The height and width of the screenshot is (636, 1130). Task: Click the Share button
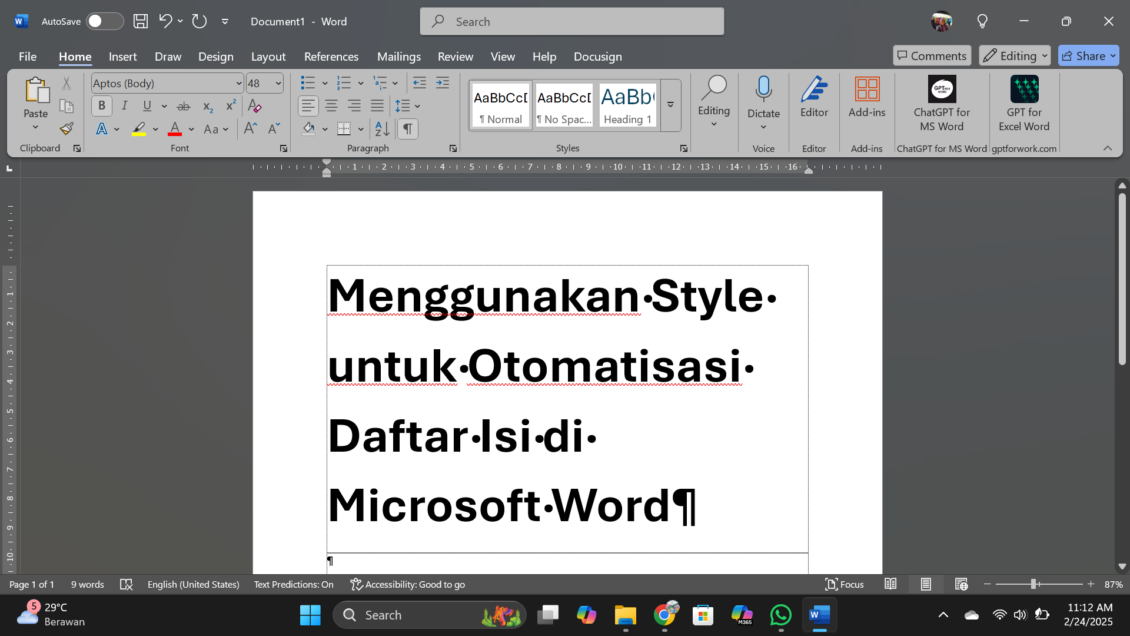1088,56
